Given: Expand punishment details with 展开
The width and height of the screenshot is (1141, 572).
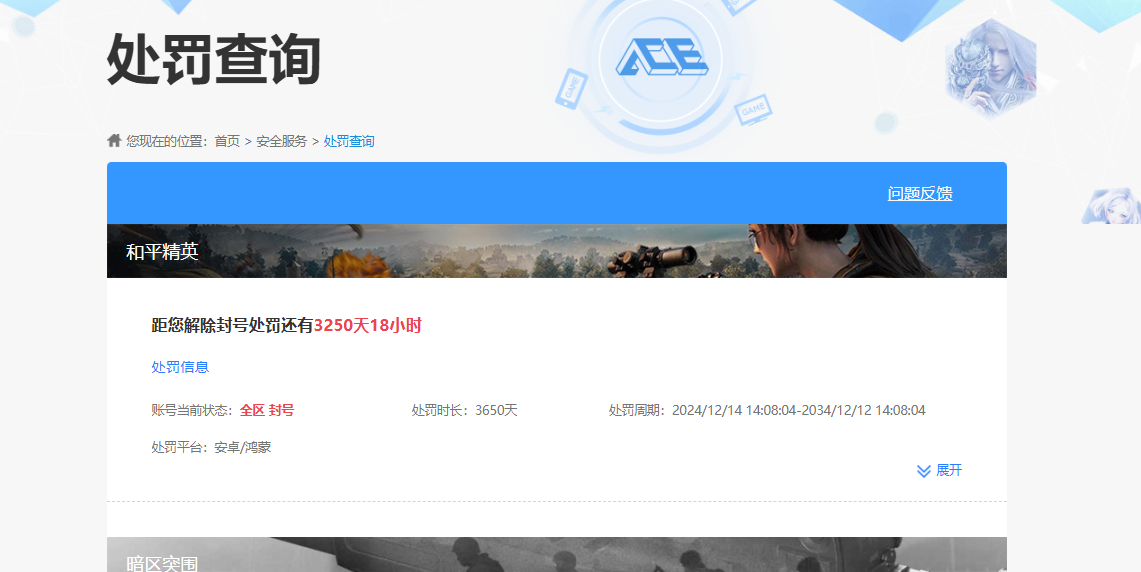Looking at the screenshot, I should click(x=948, y=471).
